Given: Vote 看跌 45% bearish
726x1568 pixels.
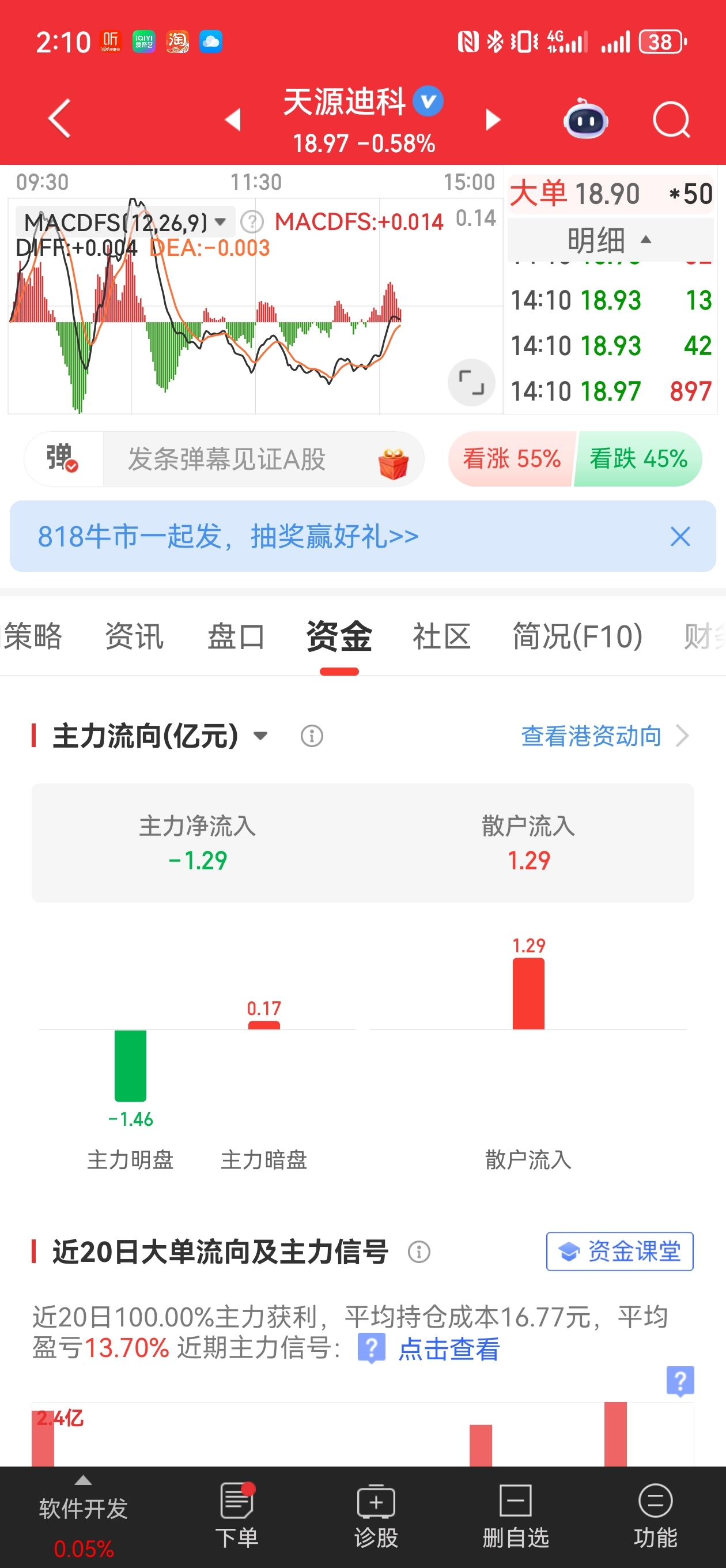Looking at the screenshot, I should click(x=638, y=458).
